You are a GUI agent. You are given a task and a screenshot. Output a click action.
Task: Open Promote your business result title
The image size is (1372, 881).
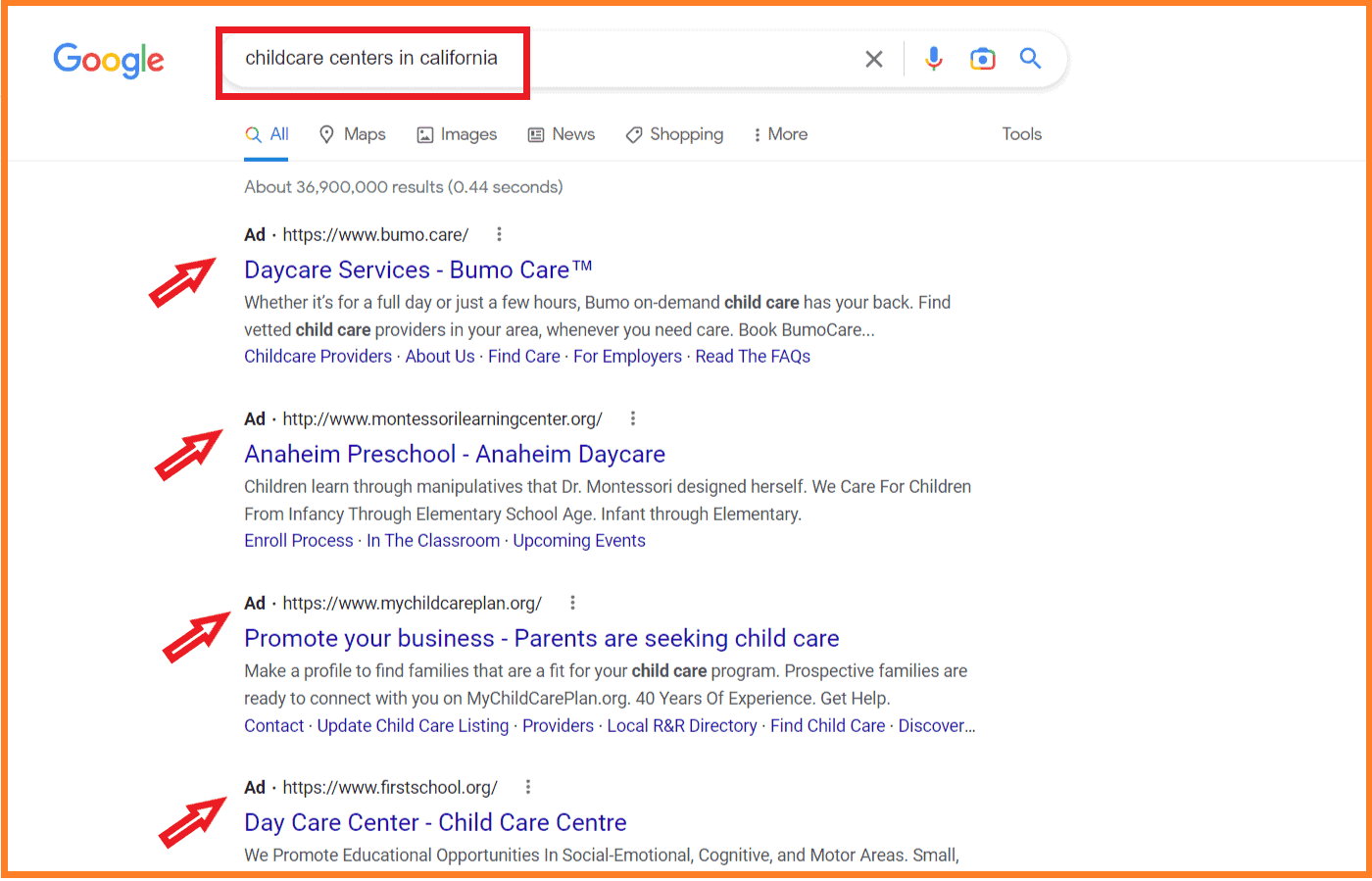click(542, 638)
